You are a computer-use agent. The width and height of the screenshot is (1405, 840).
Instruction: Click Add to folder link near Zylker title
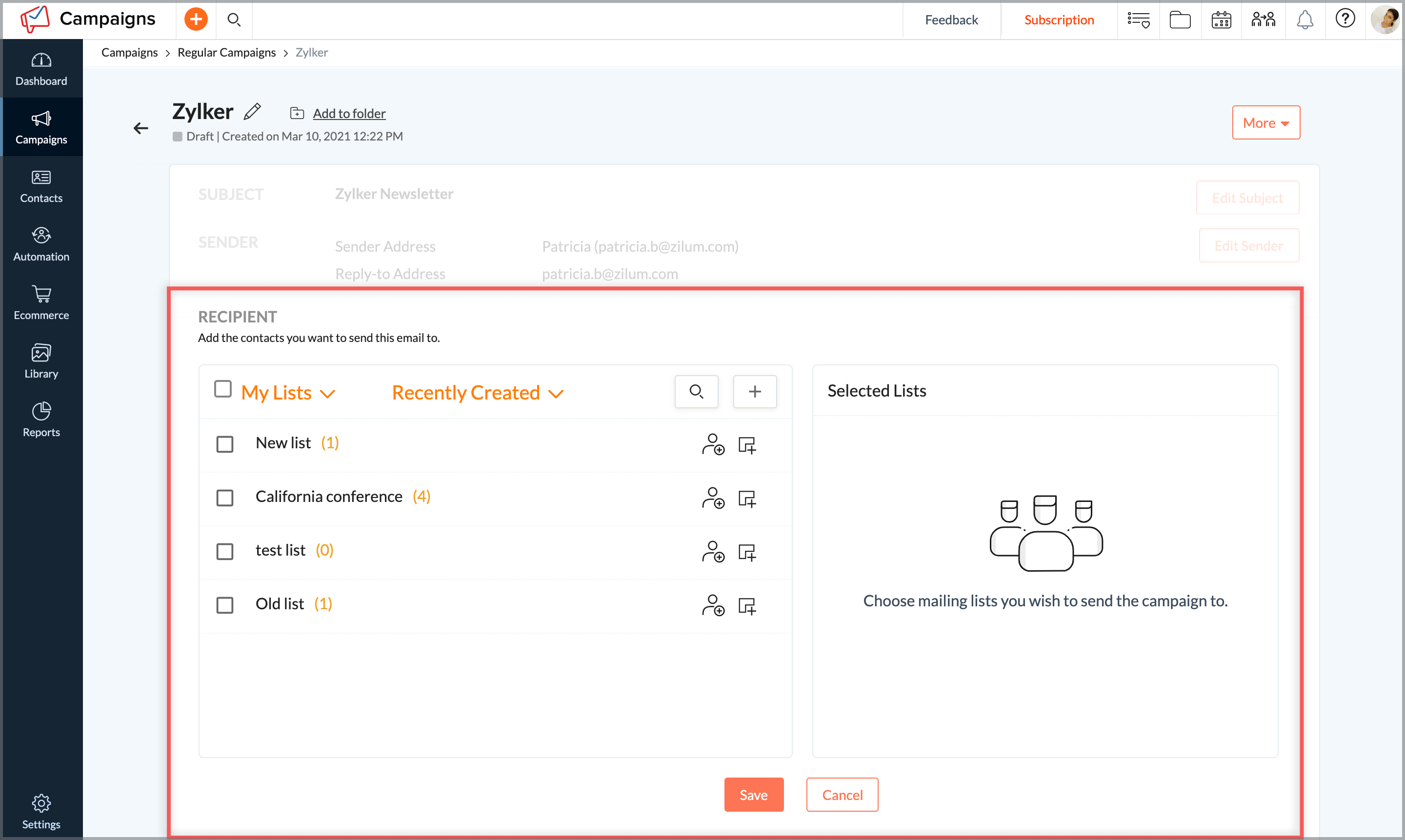pyautogui.click(x=349, y=113)
